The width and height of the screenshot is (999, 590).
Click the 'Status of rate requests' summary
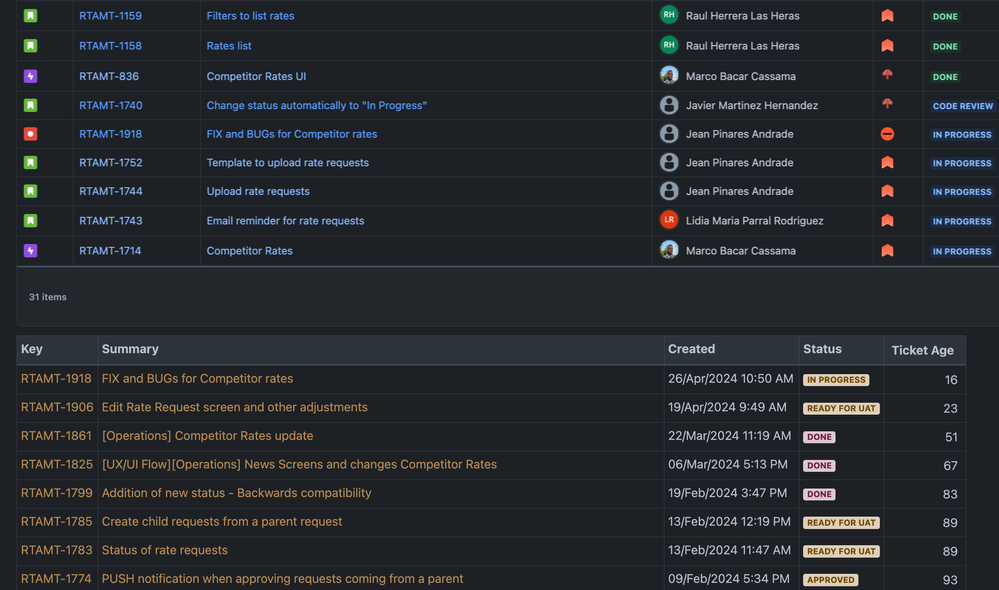point(164,550)
